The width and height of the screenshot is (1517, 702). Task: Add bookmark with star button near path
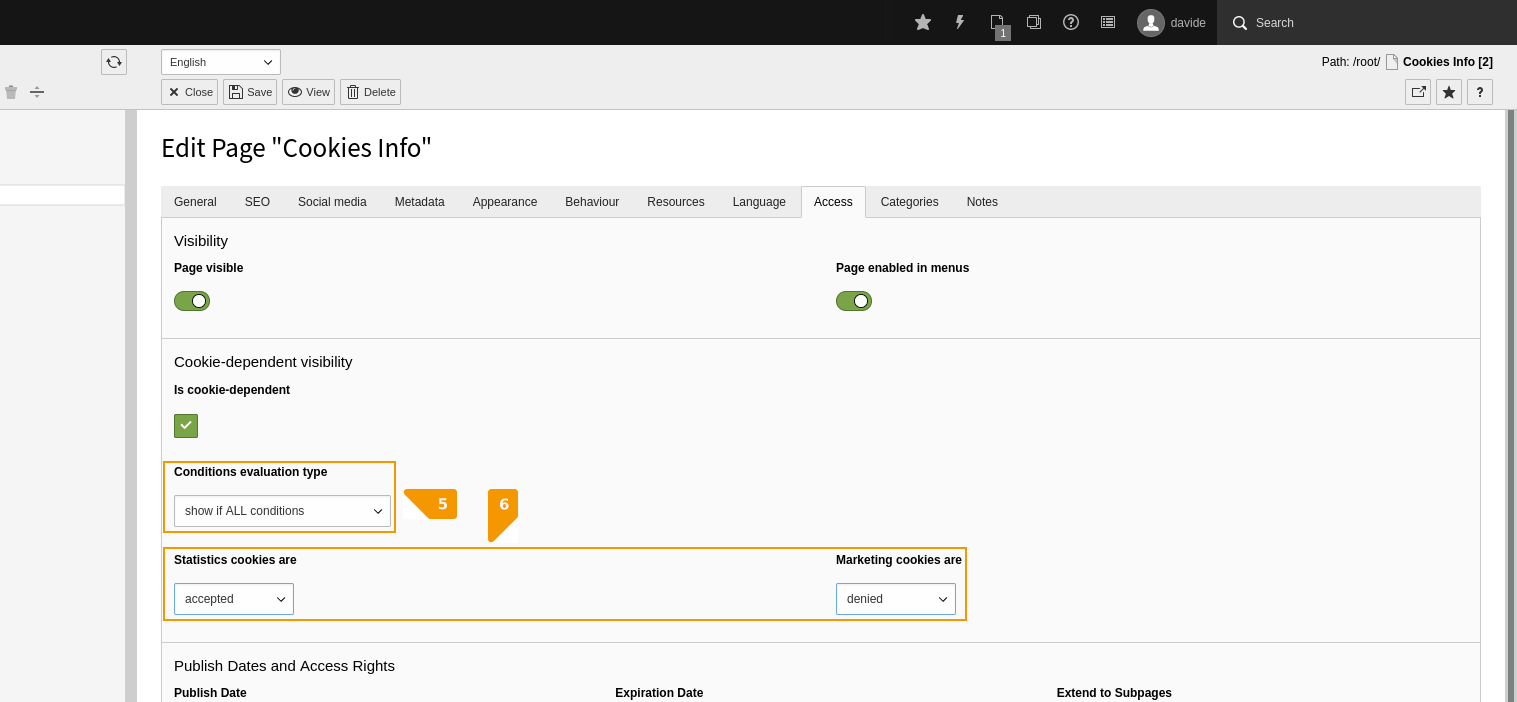[1449, 92]
